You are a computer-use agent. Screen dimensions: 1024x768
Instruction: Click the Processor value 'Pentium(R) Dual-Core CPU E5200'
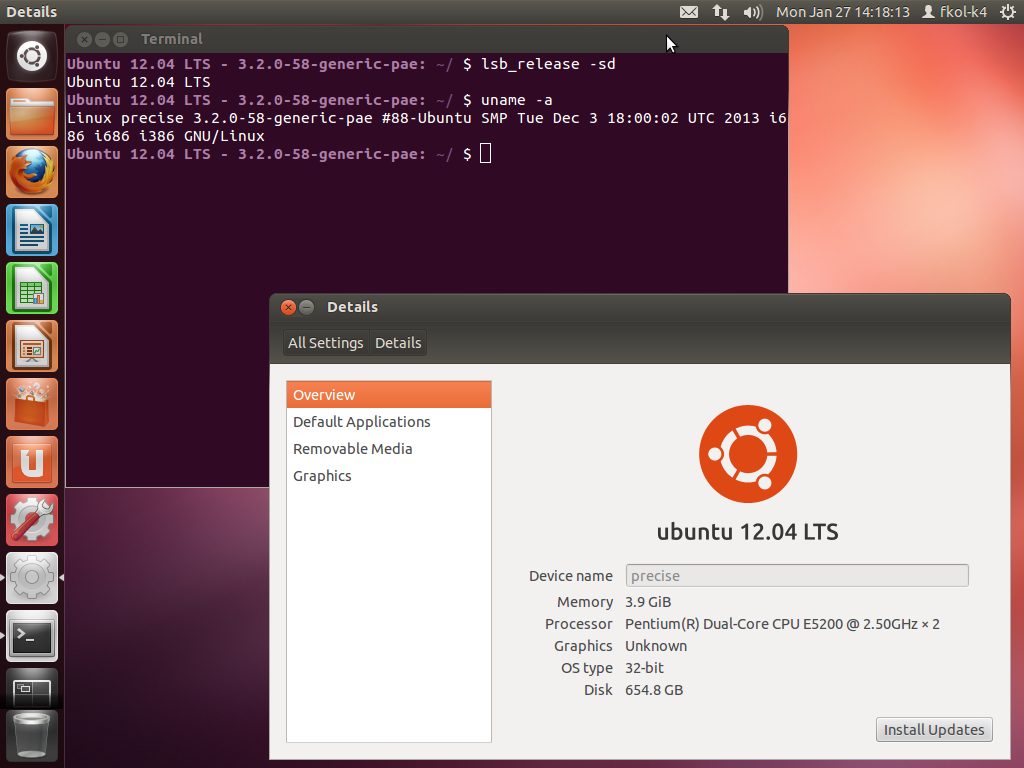(734, 624)
